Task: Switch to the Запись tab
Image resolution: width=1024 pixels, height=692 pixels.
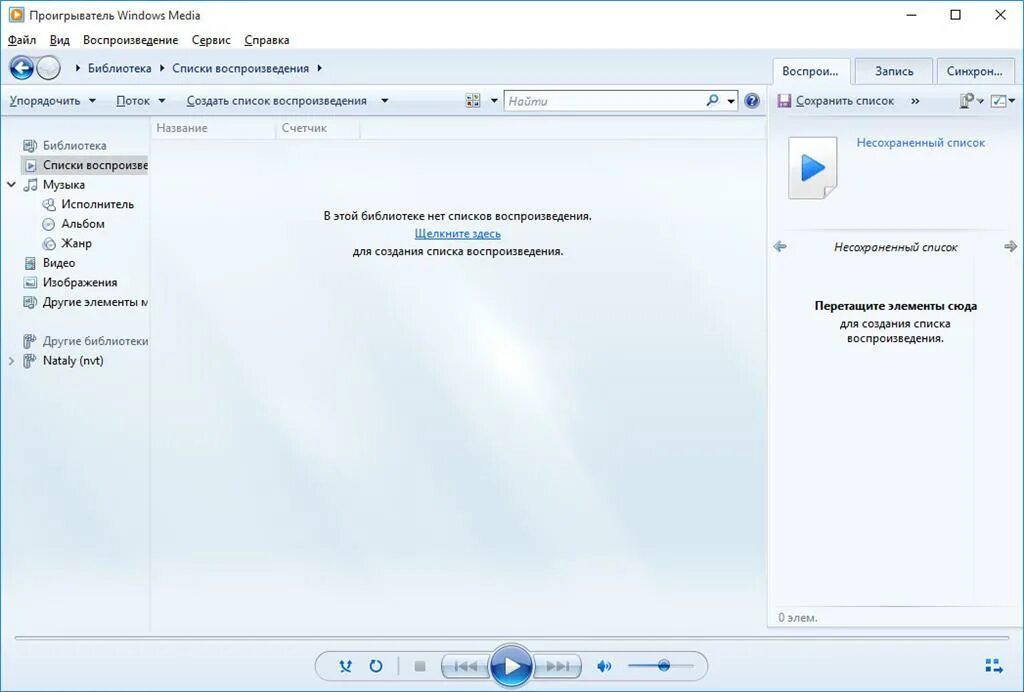Action: [x=894, y=71]
